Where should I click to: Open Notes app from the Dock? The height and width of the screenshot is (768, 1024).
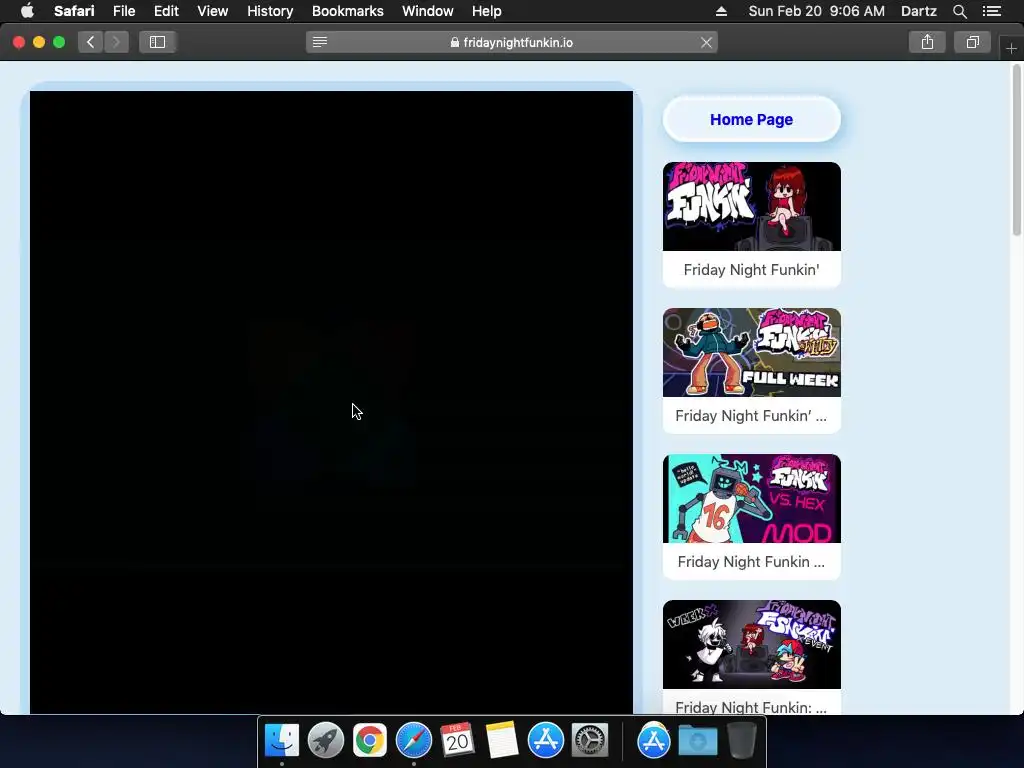[x=502, y=741]
